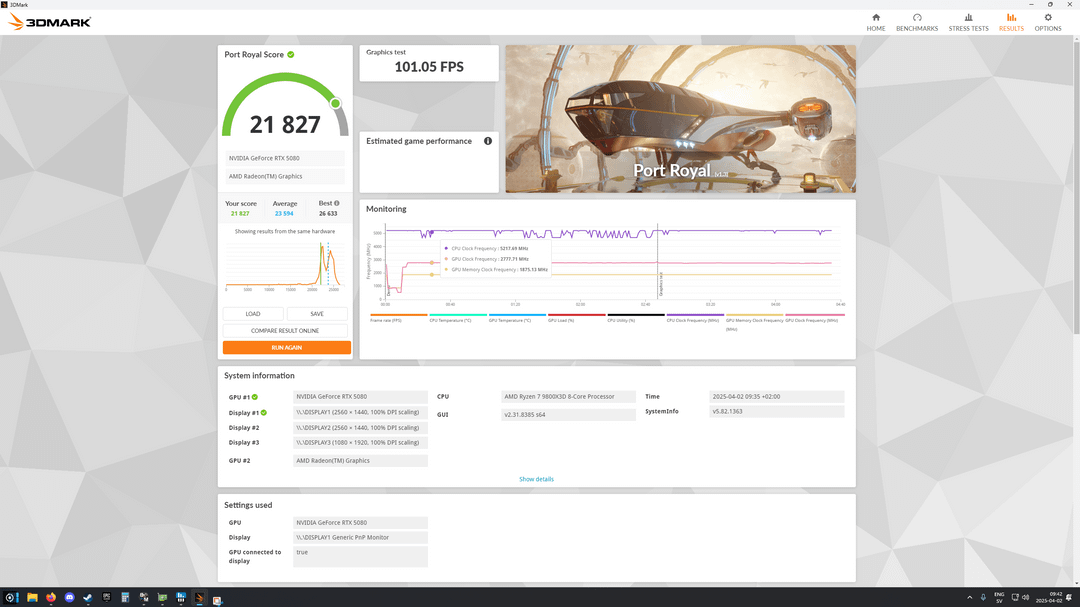Open the Calculator taskbar icon
The image size is (1080, 607).
(x=125, y=598)
